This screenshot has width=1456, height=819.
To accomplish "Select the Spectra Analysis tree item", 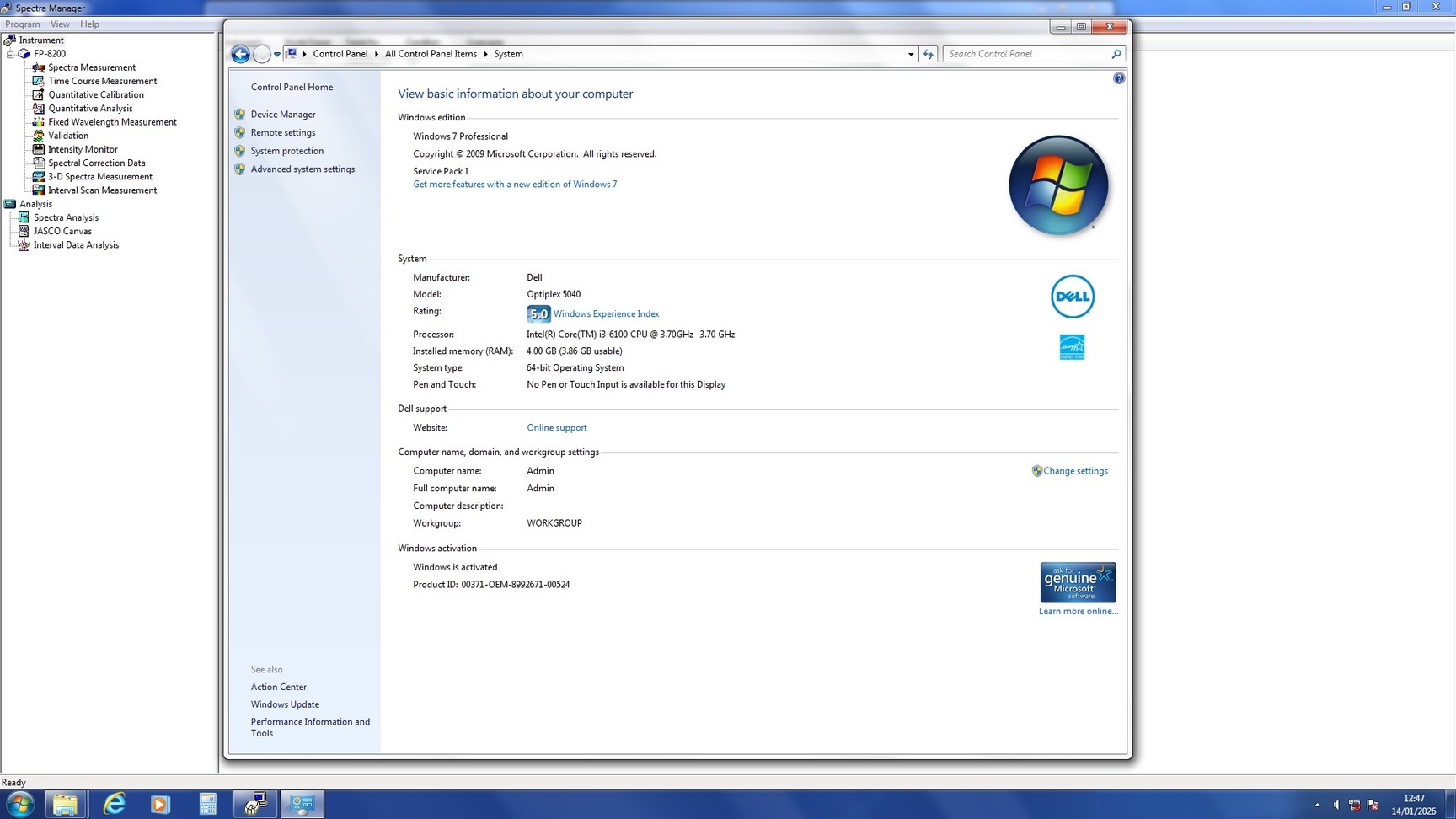I will pyautogui.click(x=66, y=217).
